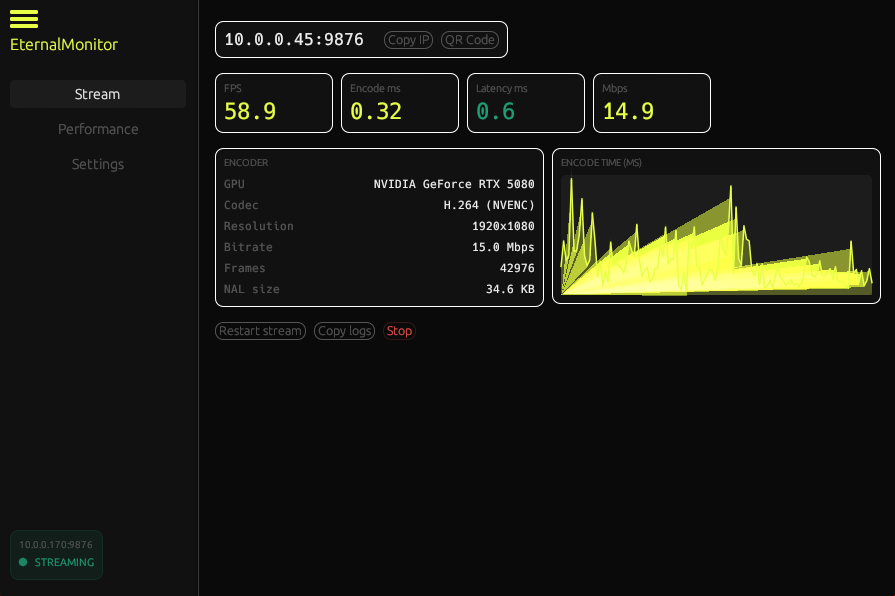Open the Settings section
Image resolution: width=895 pixels, height=596 pixels.
[x=97, y=164]
